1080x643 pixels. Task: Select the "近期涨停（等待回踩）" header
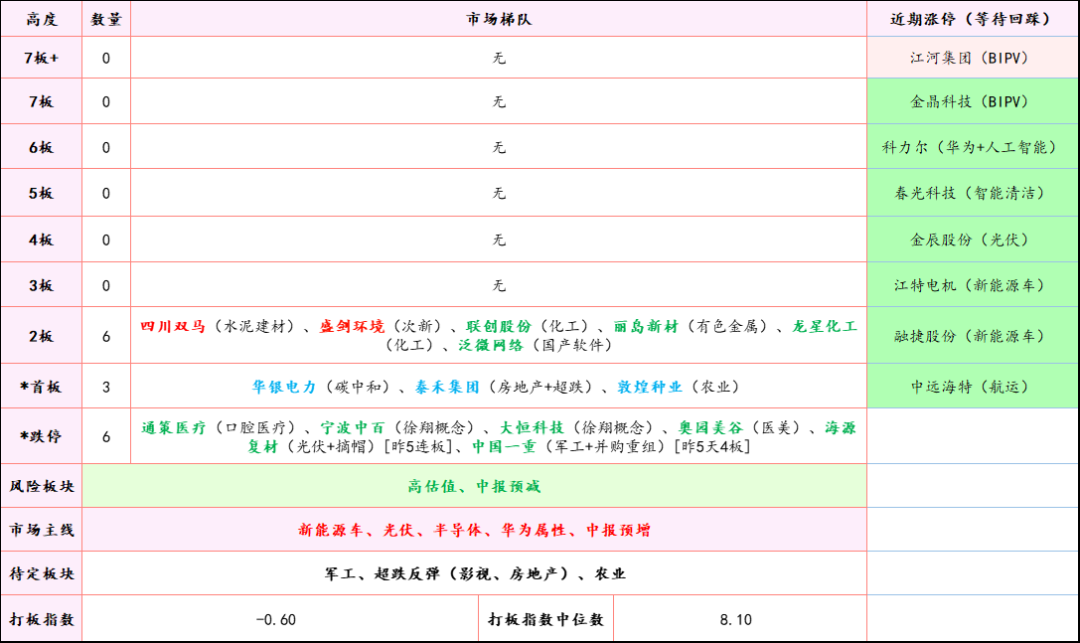[x=972, y=19]
